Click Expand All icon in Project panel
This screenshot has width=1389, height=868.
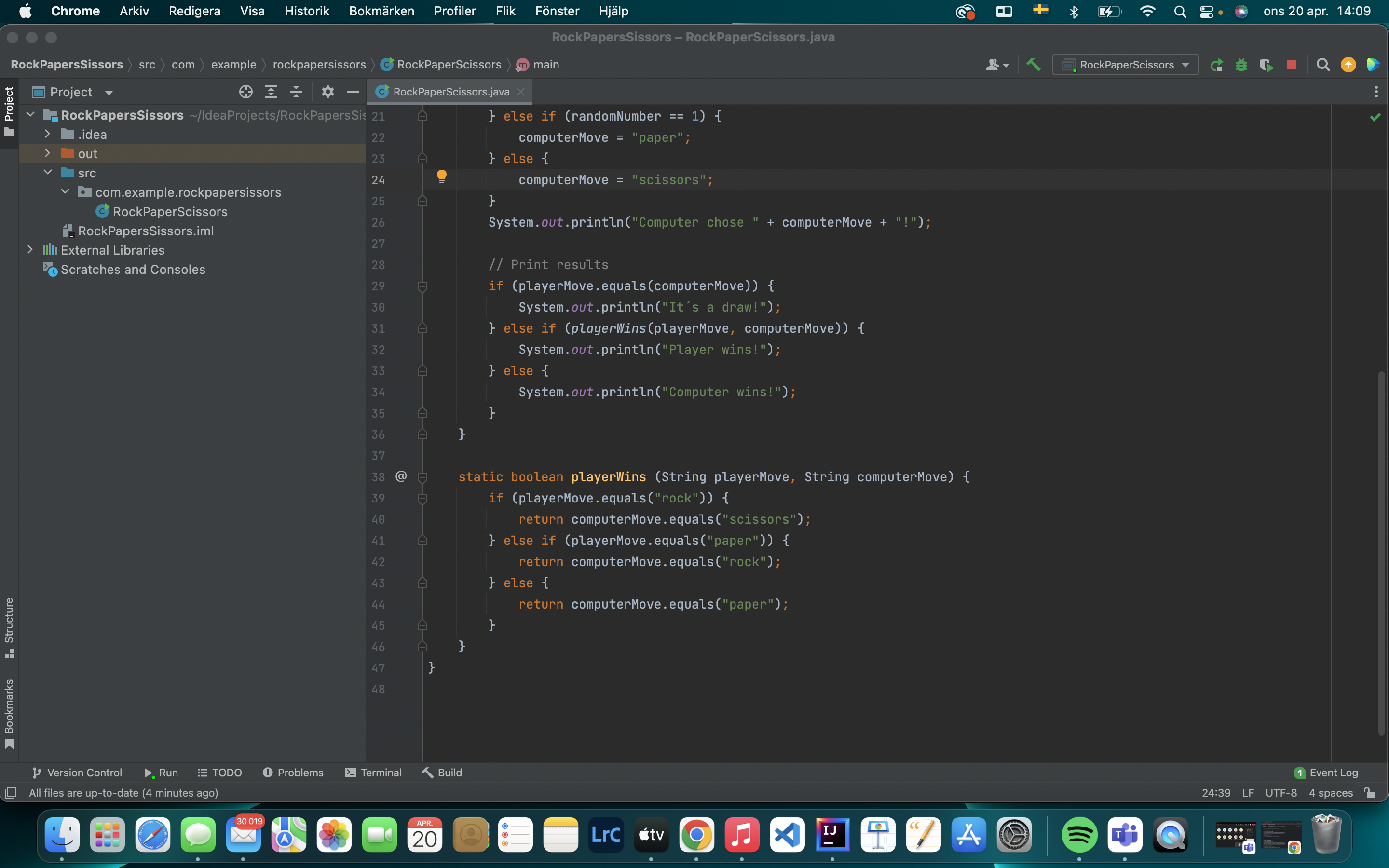271,92
